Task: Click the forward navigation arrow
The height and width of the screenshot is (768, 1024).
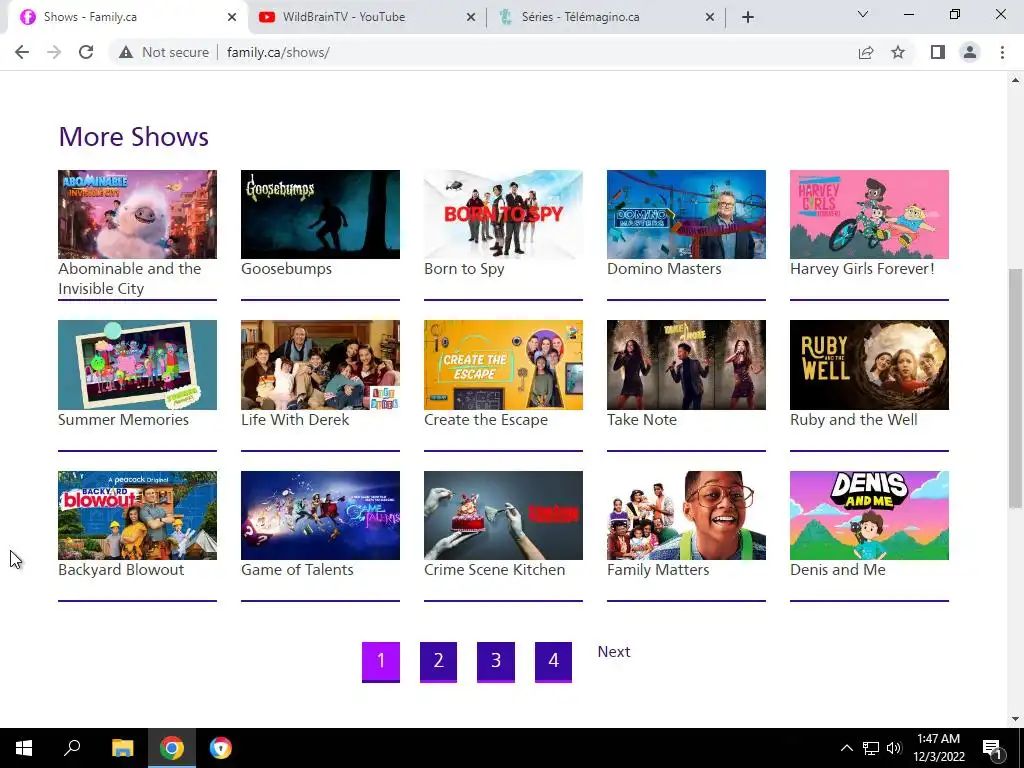Action: pos(54,52)
